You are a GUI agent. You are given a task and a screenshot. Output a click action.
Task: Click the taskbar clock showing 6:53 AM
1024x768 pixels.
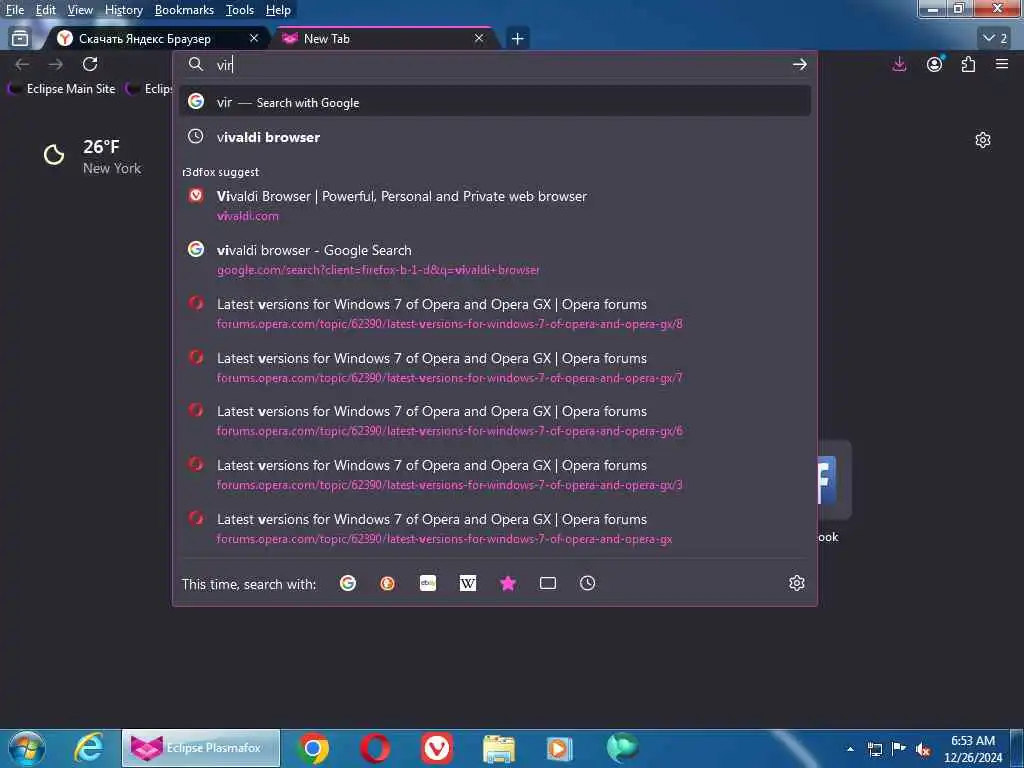pos(972,749)
